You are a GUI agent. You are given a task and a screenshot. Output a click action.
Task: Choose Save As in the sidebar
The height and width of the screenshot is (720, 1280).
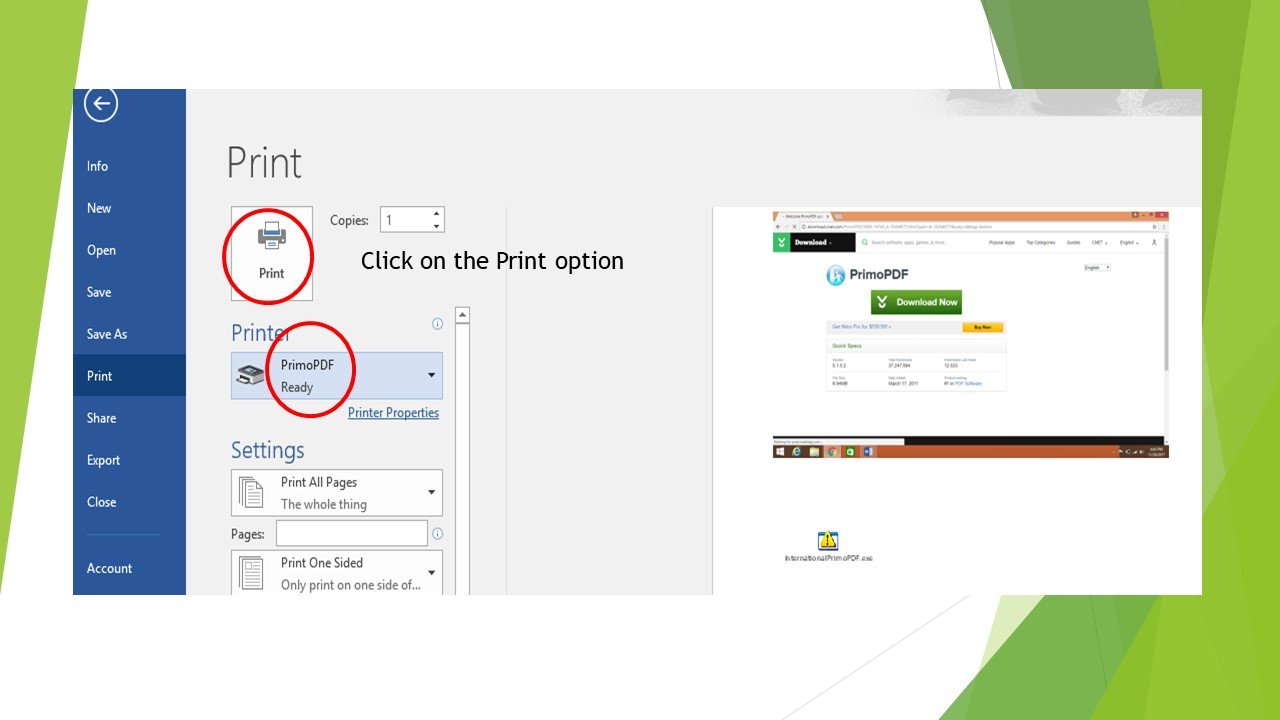click(x=107, y=334)
